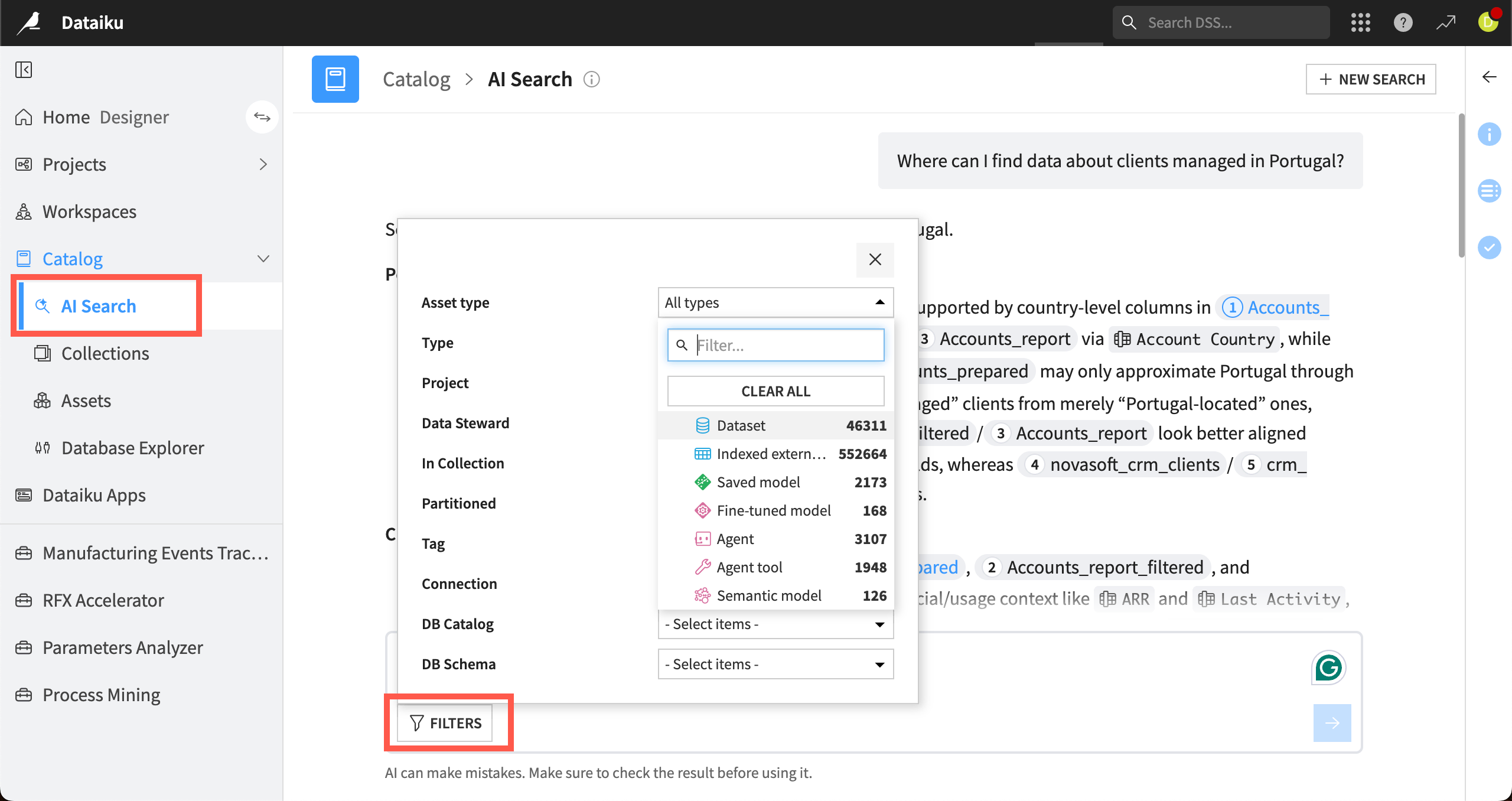The width and height of the screenshot is (1512, 801).
Task: Open the applications grid menu
Action: coord(1360,22)
